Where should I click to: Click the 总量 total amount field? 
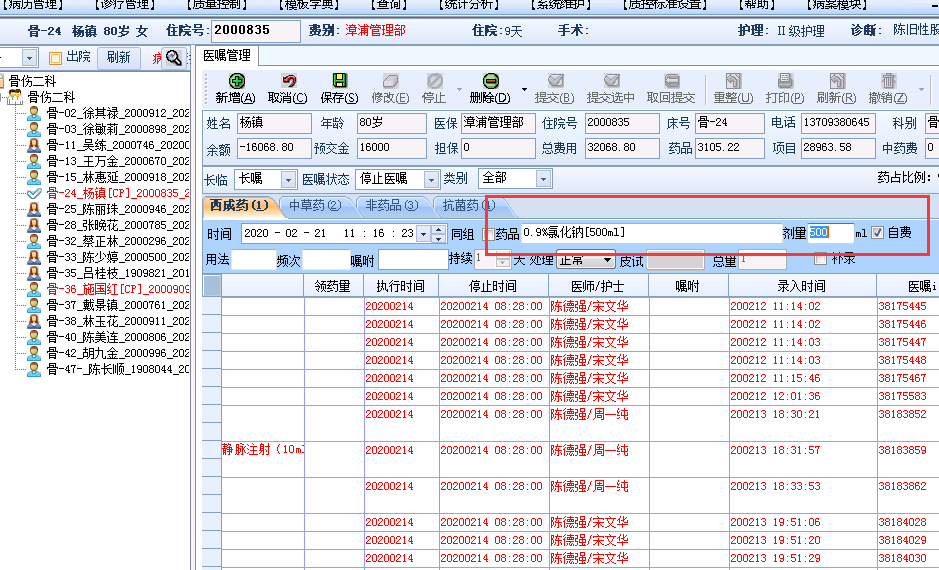point(762,260)
